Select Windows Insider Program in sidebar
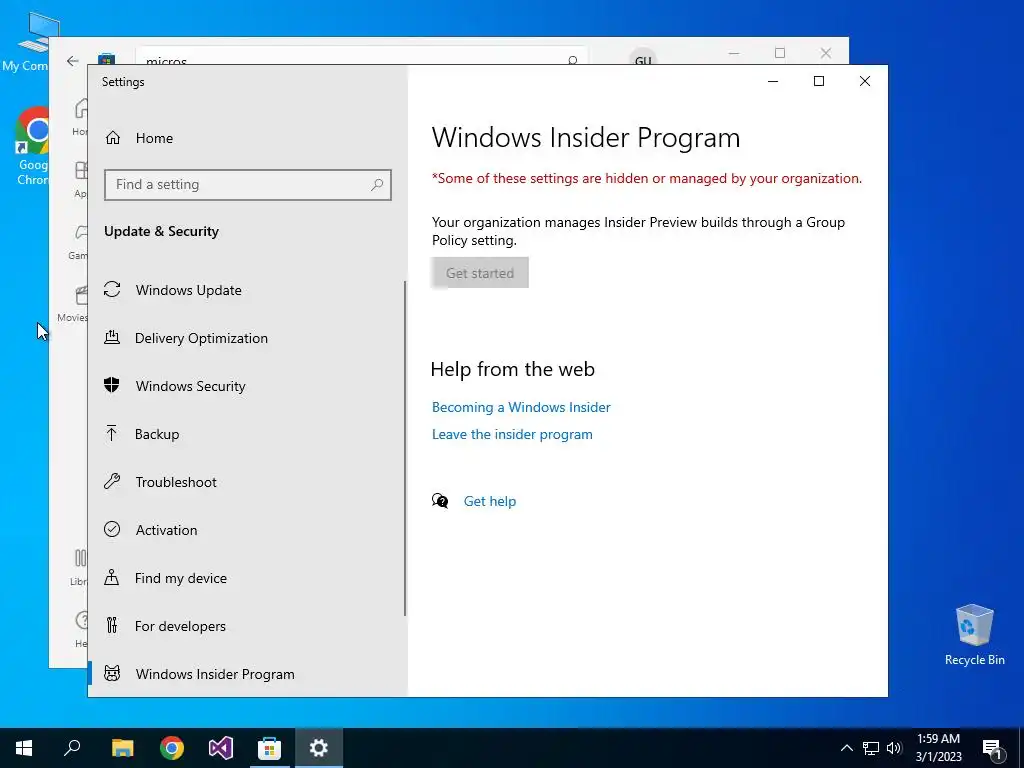 246,674
